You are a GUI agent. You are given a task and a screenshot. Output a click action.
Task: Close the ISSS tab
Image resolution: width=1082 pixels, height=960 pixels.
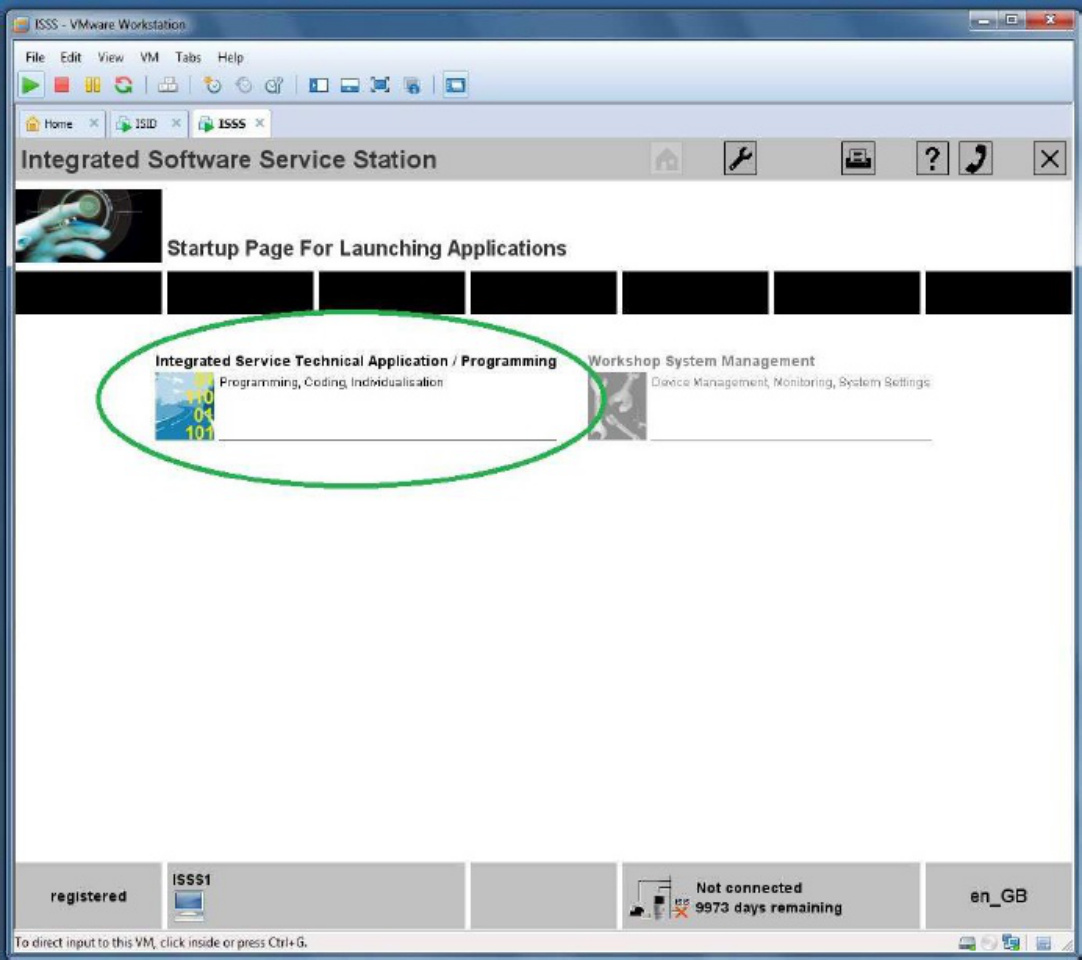[x=259, y=123]
